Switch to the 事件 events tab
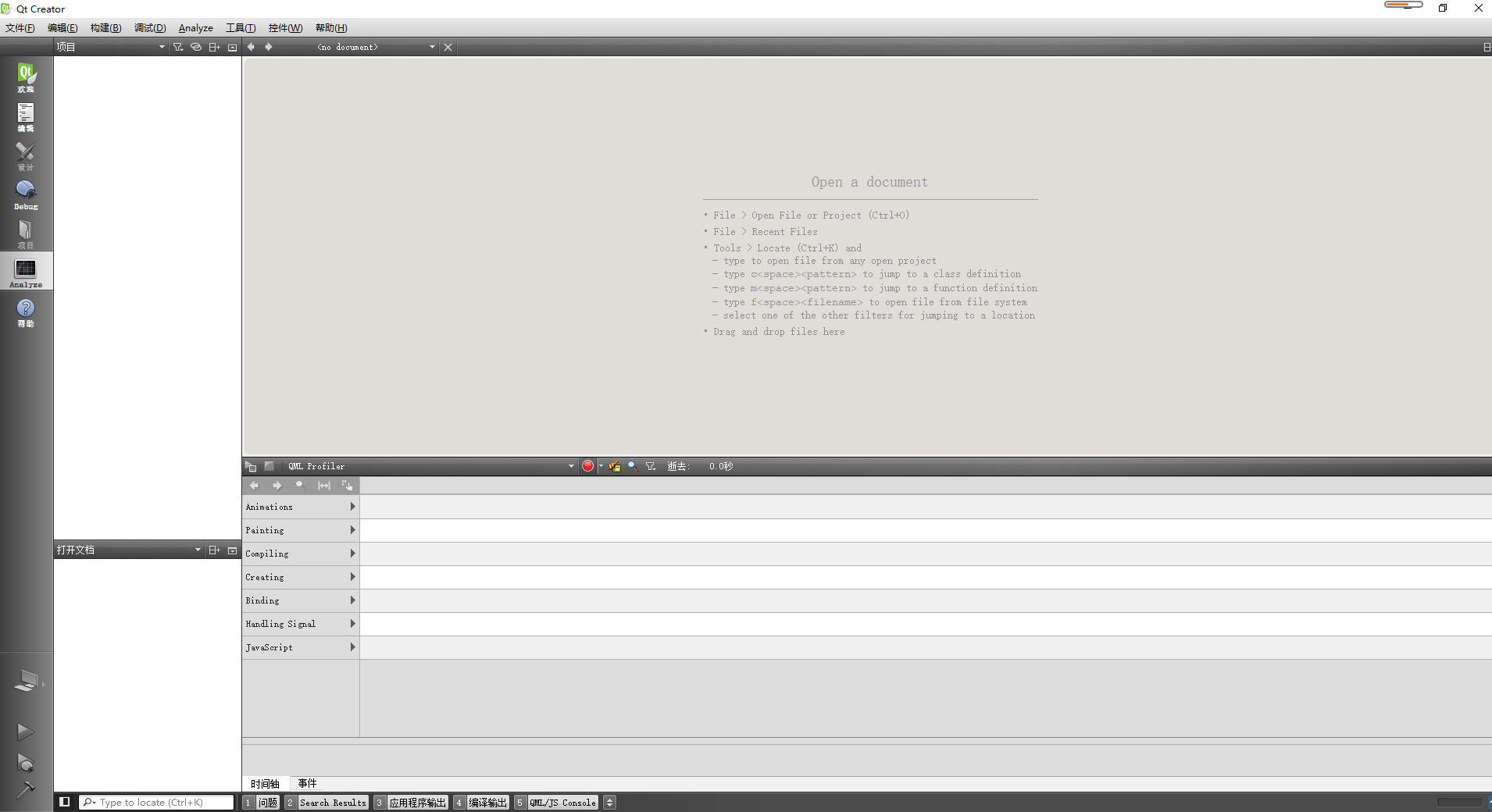This screenshot has width=1492, height=812. [307, 783]
